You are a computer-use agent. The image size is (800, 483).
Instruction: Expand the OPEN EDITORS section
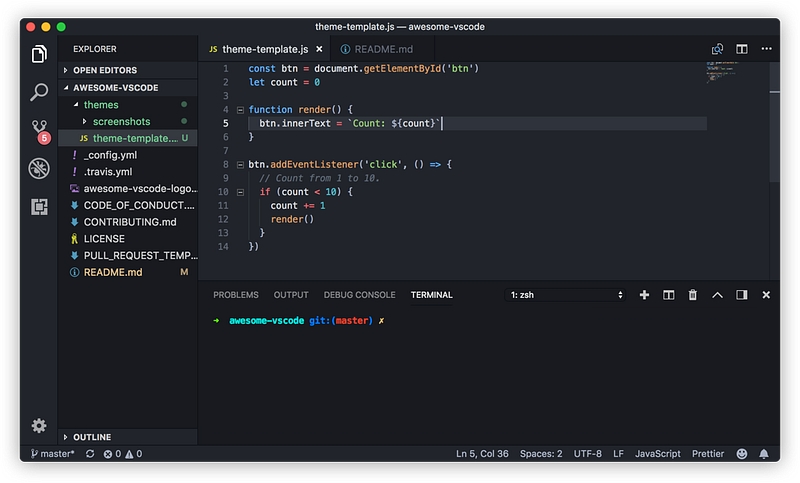tap(105, 70)
